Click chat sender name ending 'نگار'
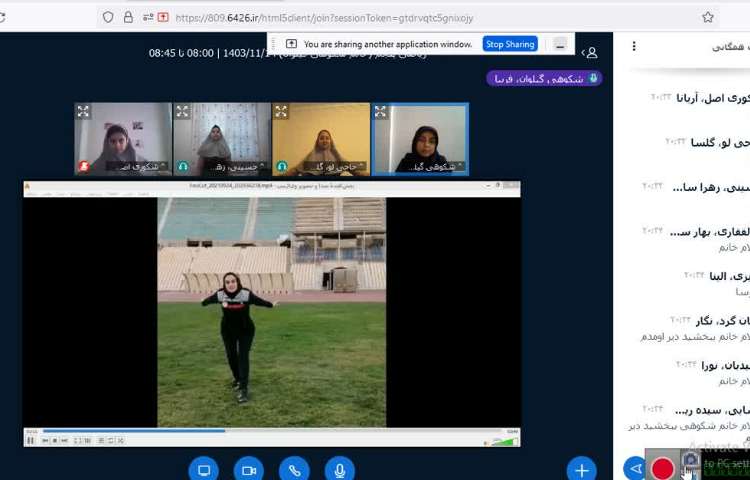Image resolution: width=750 pixels, height=480 pixels. (x=723, y=321)
